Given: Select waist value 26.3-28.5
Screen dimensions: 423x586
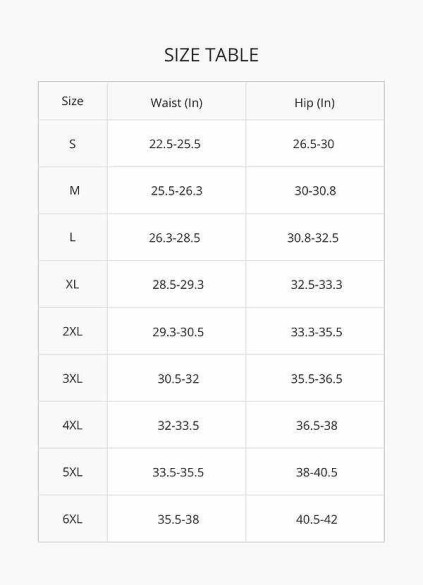Looking at the screenshot, I should (175, 238).
